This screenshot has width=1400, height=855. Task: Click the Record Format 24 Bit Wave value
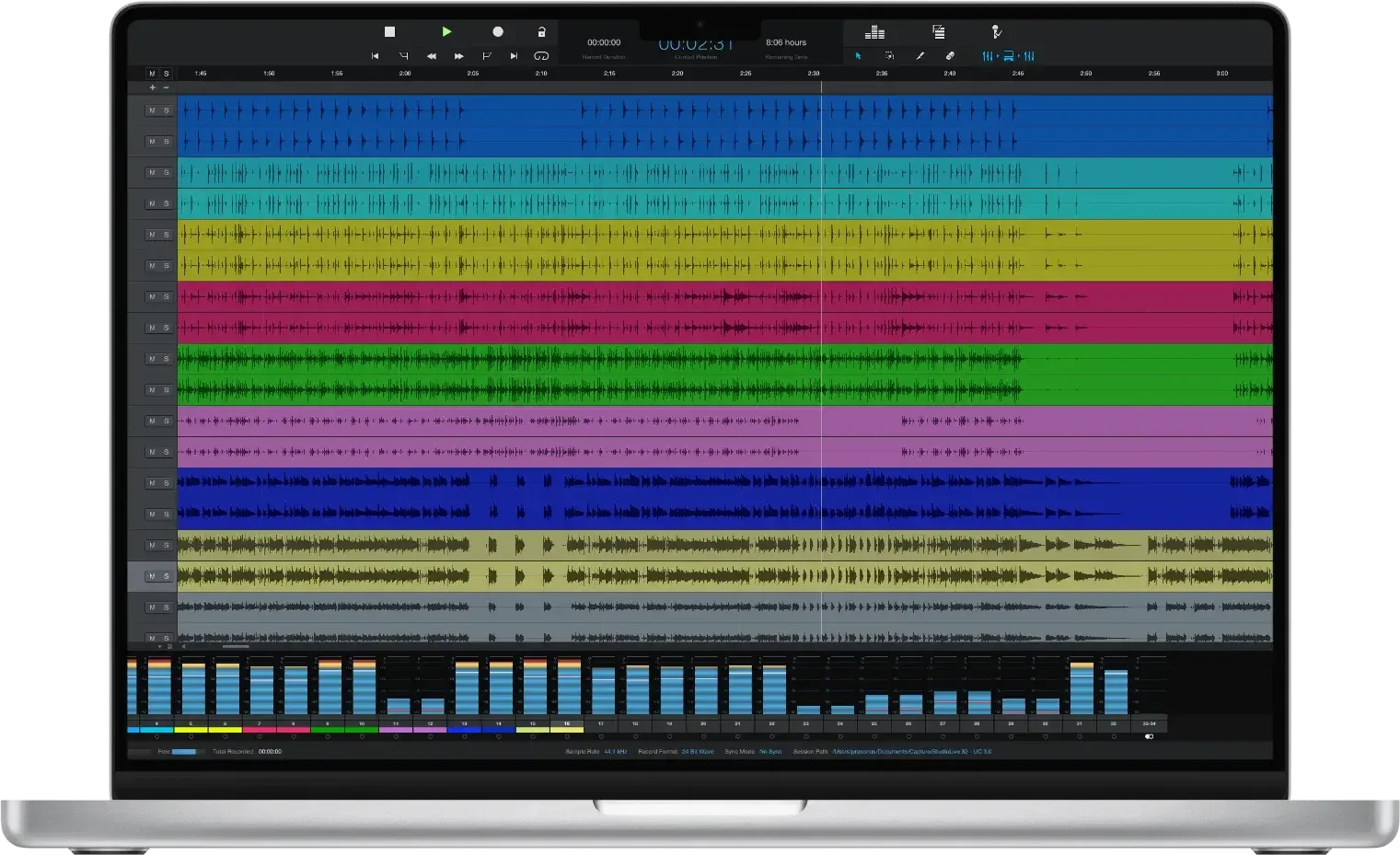click(698, 752)
